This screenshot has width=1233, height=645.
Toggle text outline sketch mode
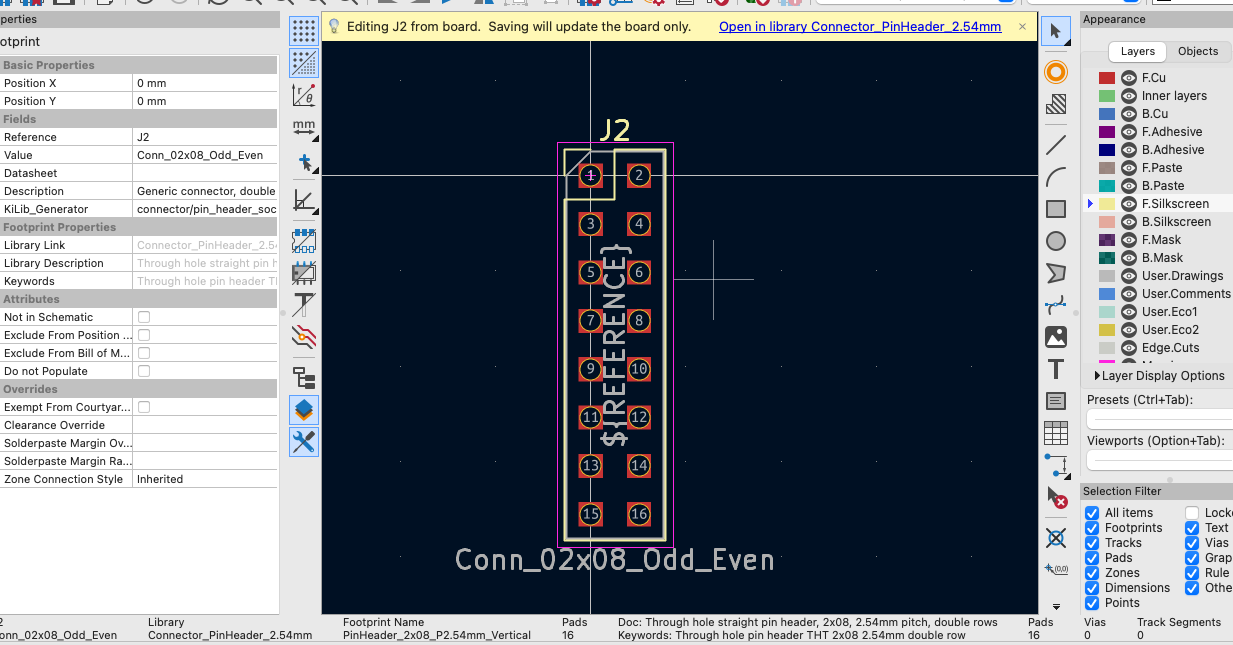pos(304,304)
